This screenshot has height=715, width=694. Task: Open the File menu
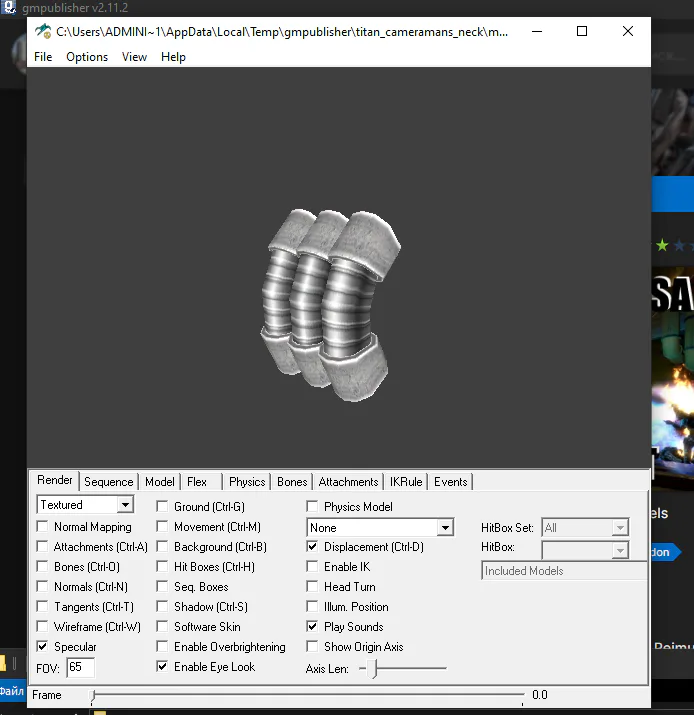point(43,57)
